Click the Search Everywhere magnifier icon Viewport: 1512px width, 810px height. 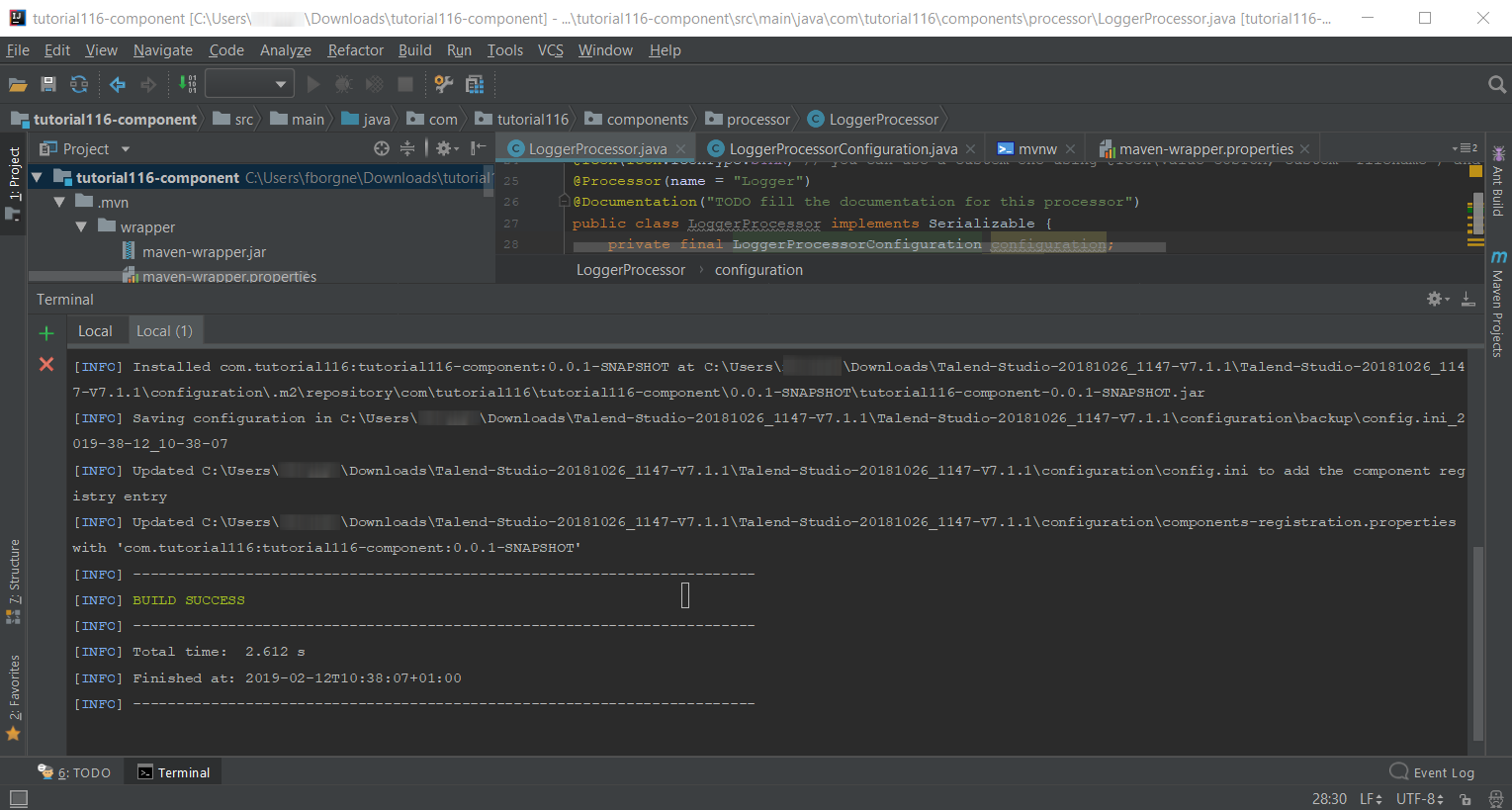1496,85
